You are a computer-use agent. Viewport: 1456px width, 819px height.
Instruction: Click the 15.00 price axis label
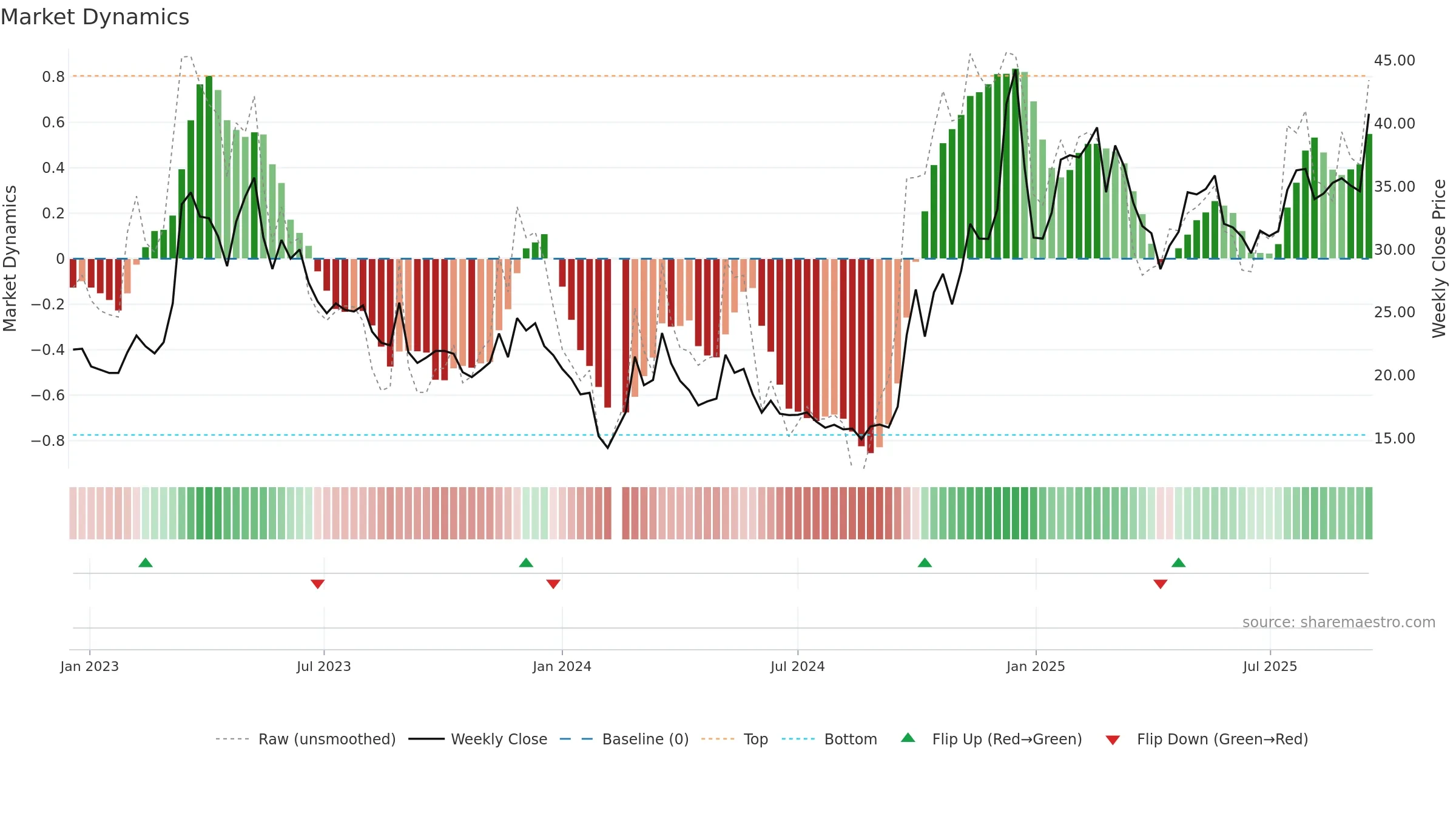pyautogui.click(x=1394, y=439)
